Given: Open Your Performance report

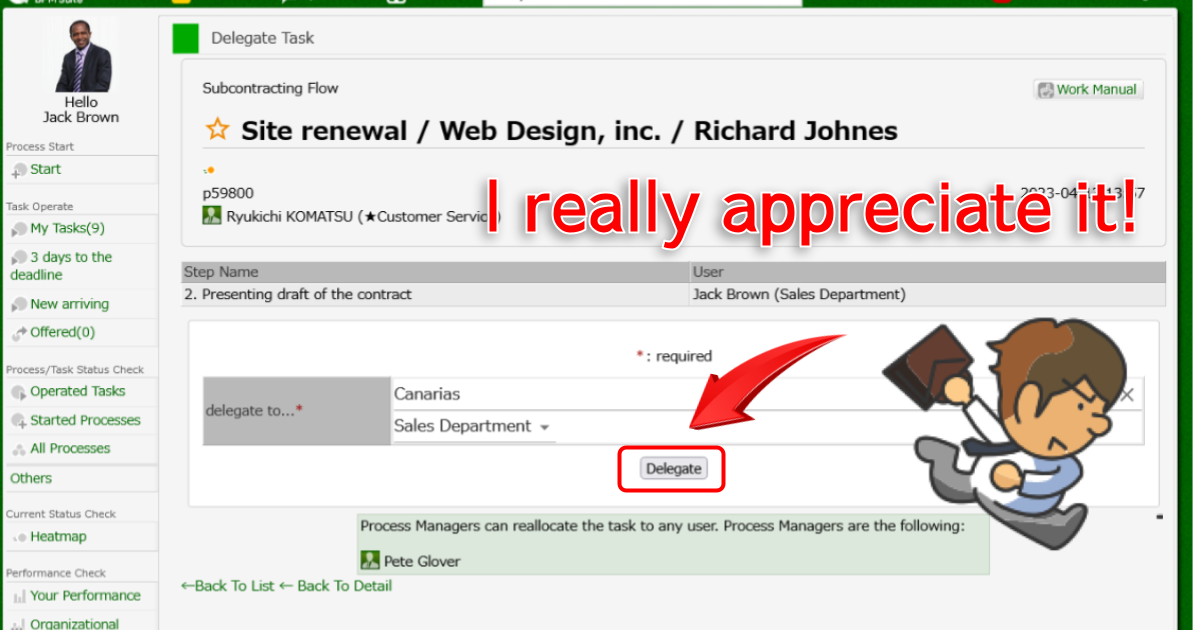Looking at the screenshot, I should [x=85, y=595].
